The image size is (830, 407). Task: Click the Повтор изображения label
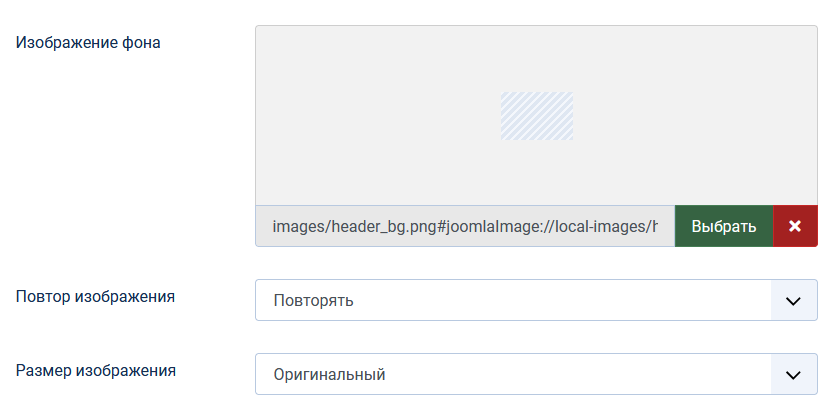pos(96,297)
